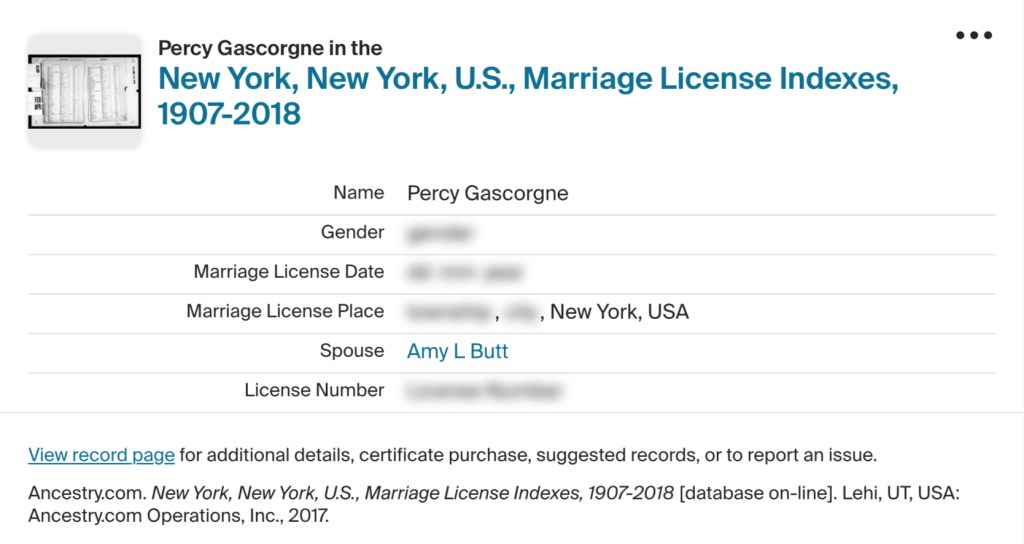
Task: Click the blurred city in Marriage License Place
Action: 521,312
